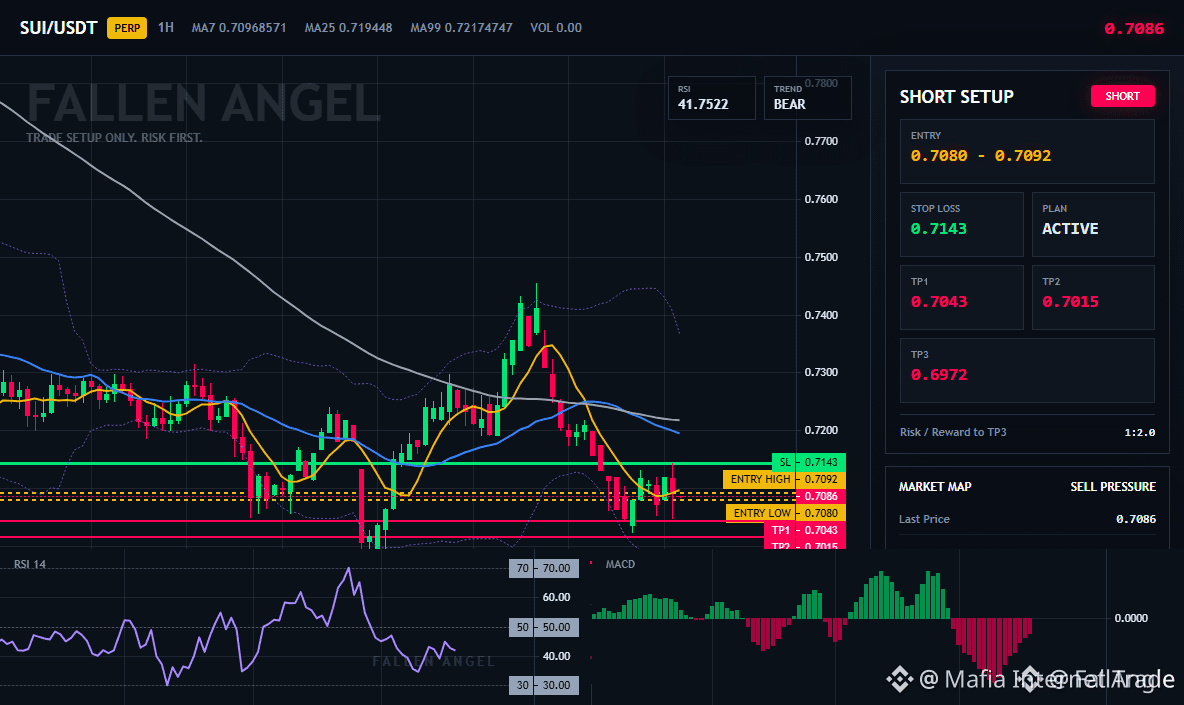The image size is (1184, 705).
Task: Select the SL 0.7143 price tag
Action: coord(809,462)
